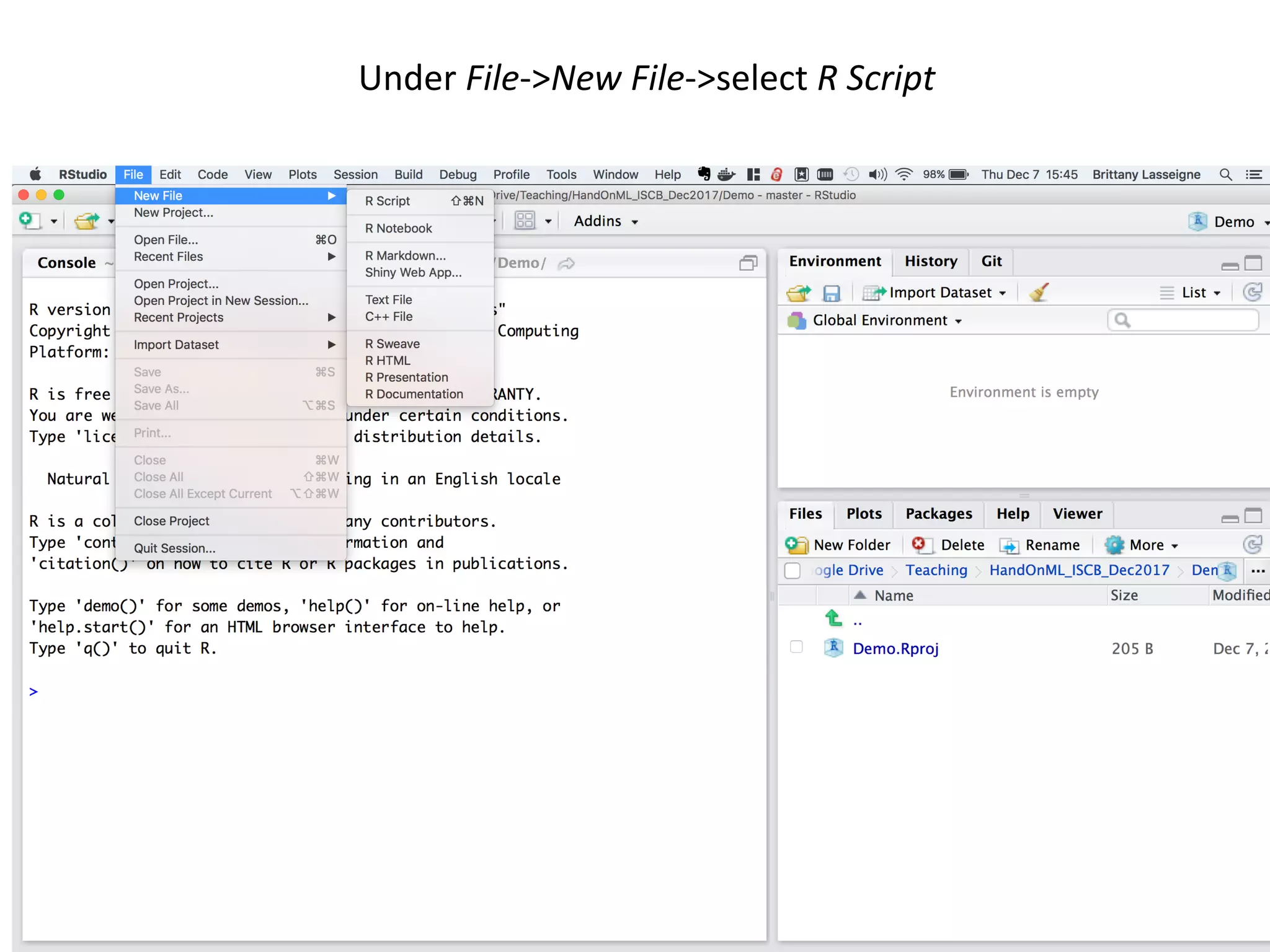Click the battery status icon
Image resolution: width=1270 pixels, height=952 pixels.
click(x=959, y=175)
